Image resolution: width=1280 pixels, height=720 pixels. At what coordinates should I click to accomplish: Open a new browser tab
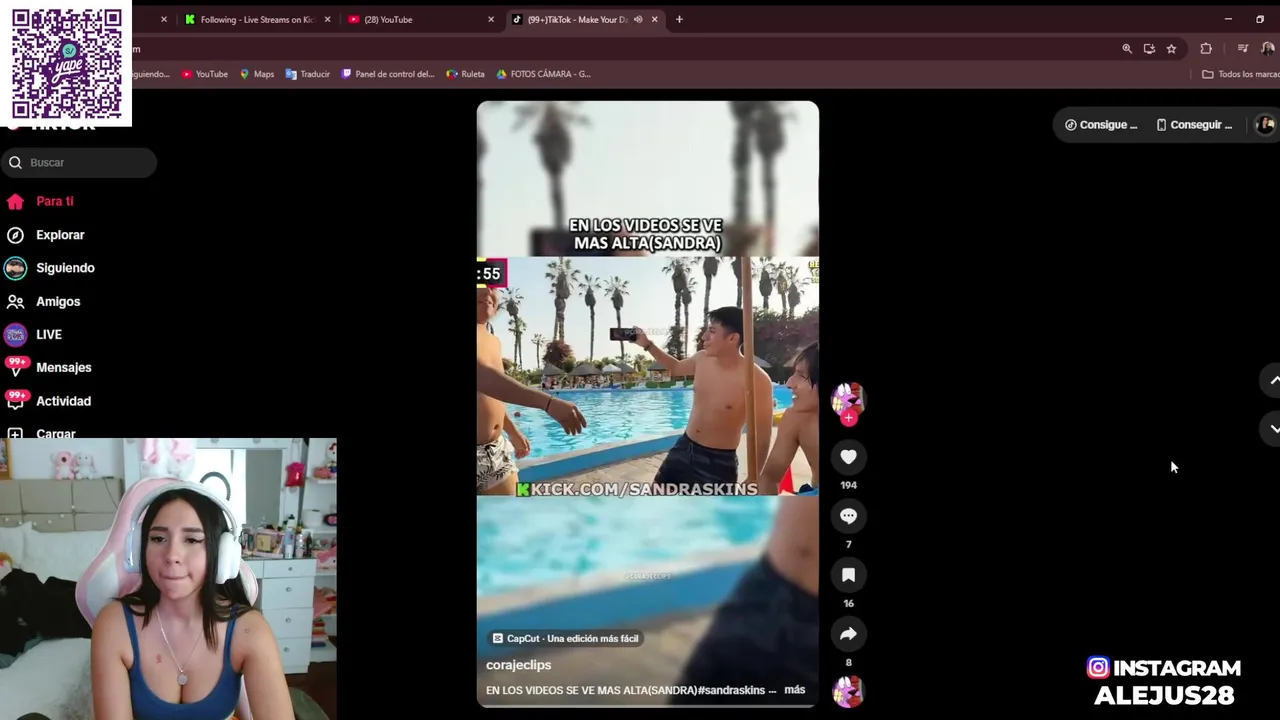[679, 19]
